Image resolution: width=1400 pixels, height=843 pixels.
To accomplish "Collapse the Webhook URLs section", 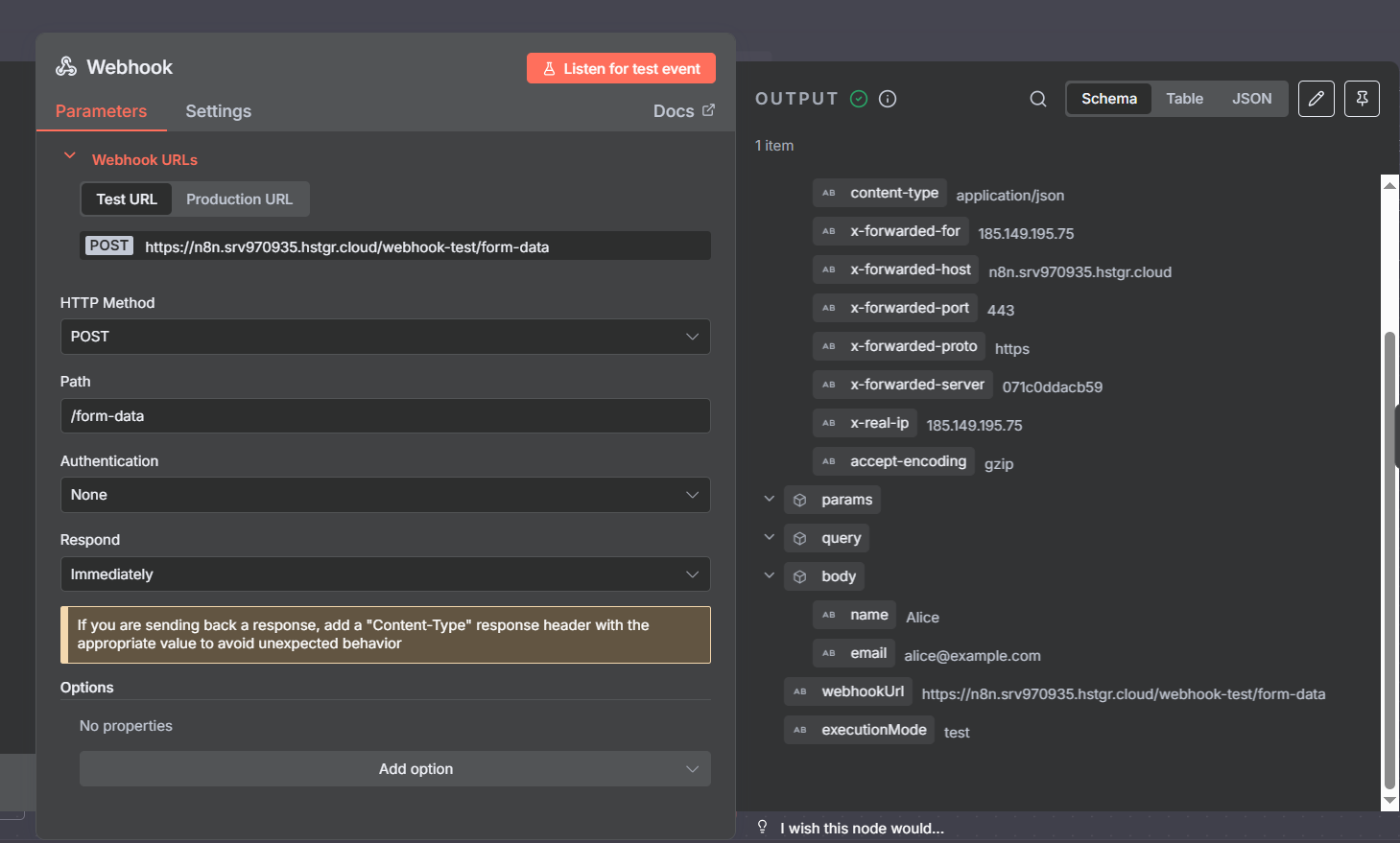I will click(x=69, y=157).
